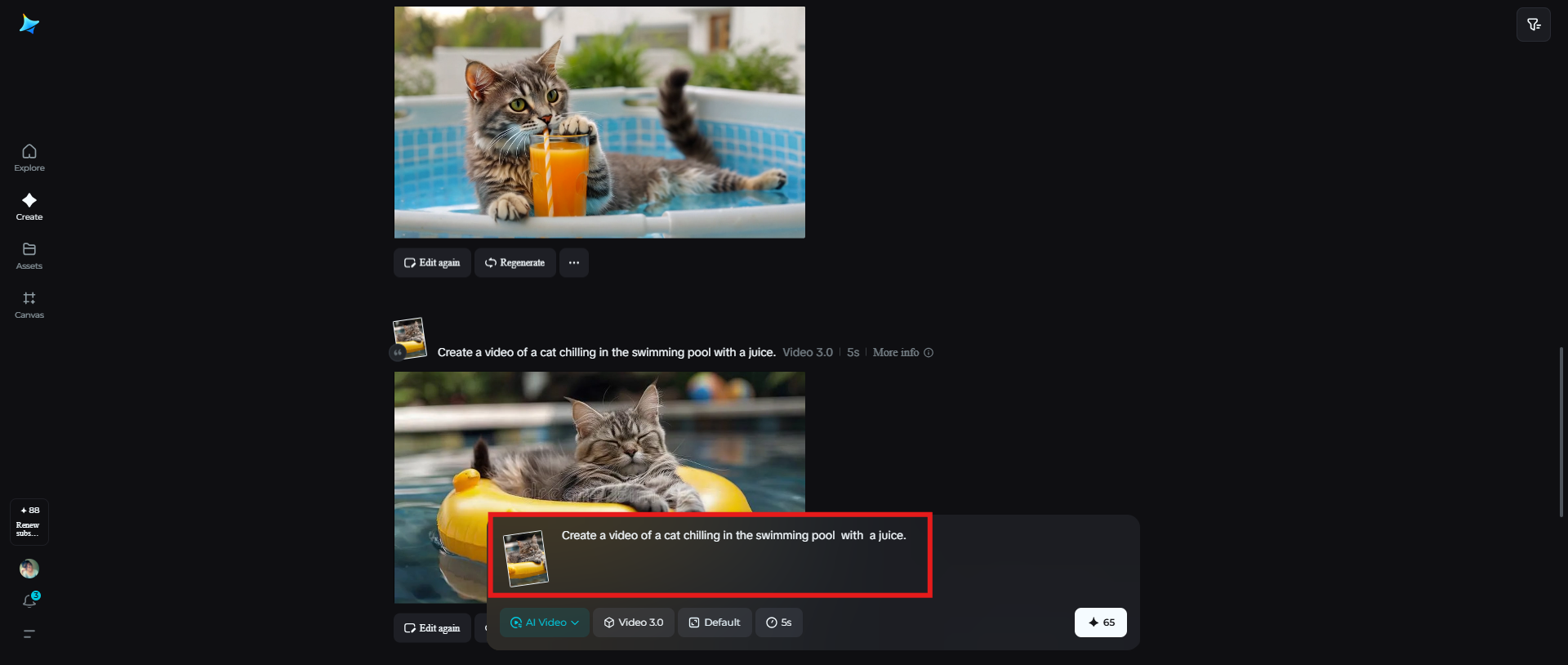This screenshot has height=665, width=1568.
Task: Click the Dreamina logo in the sidebar
Action: pos(29,25)
